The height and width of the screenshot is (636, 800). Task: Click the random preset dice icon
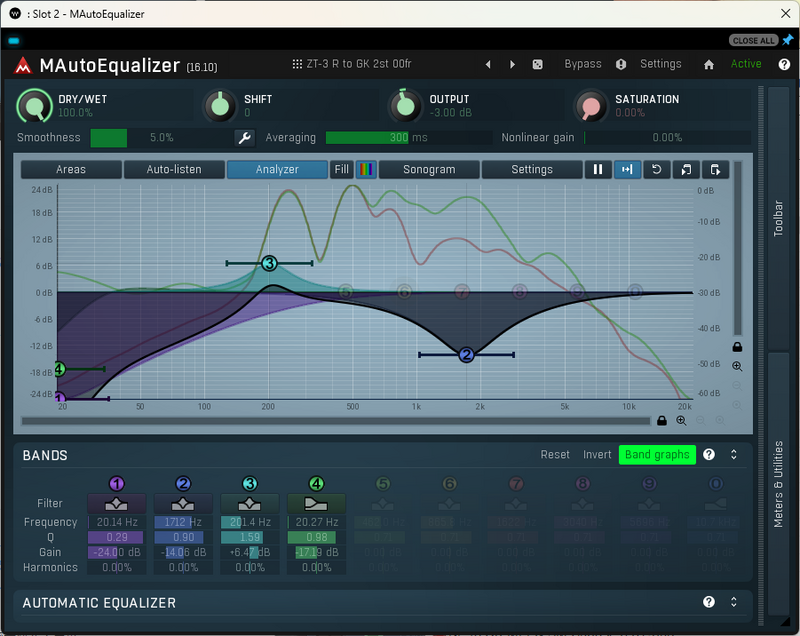538,64
